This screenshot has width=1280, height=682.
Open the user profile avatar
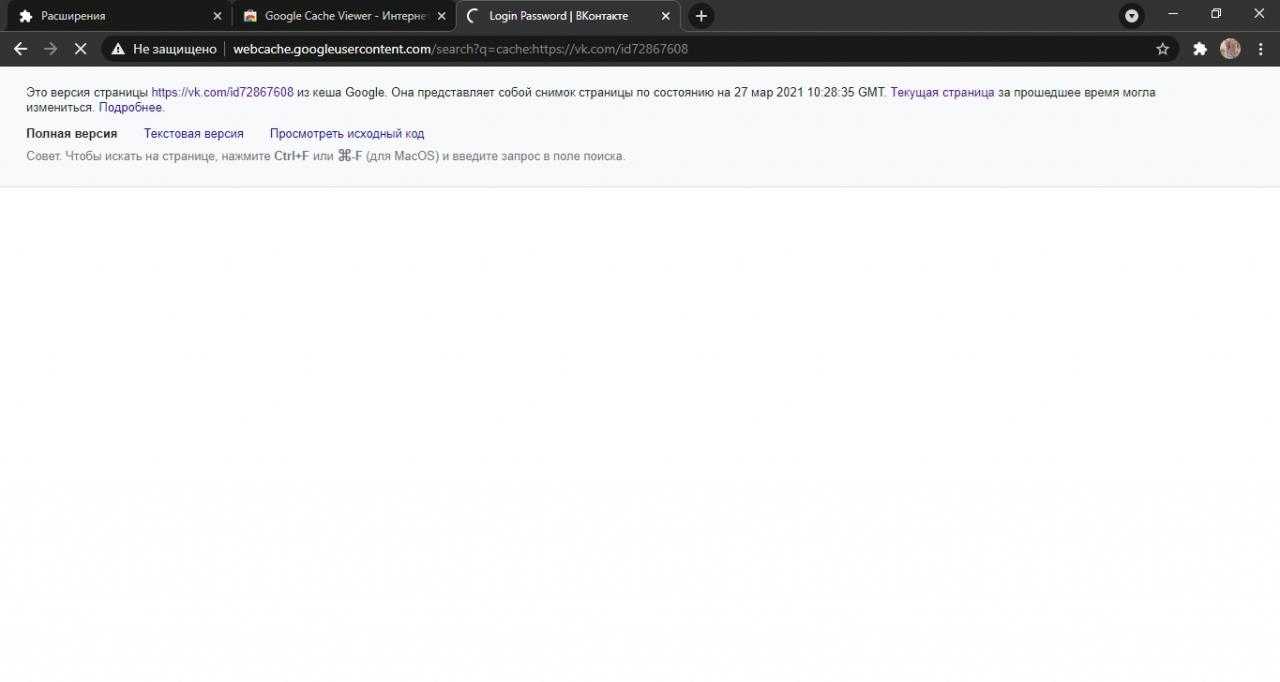(1230, 49)
